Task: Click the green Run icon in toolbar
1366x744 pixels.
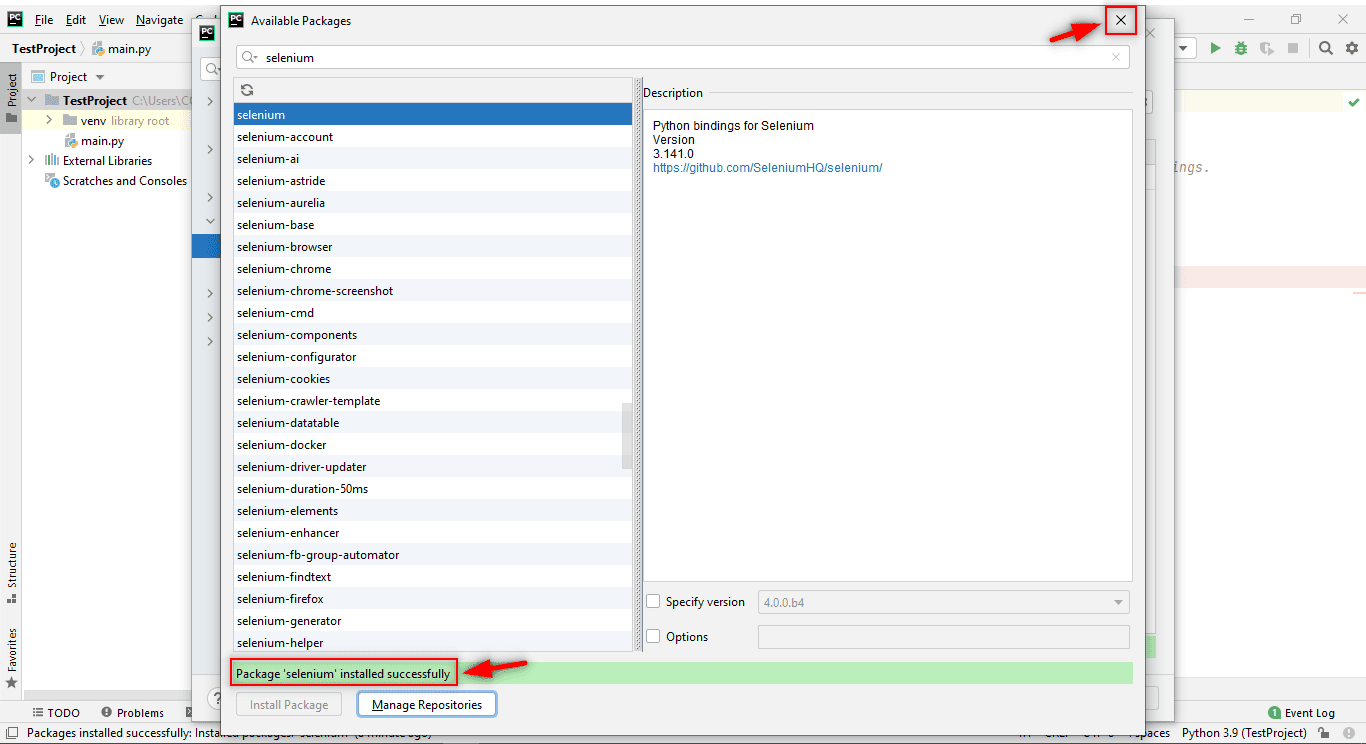Action: pyautogui.click(x=1215, y=48)
